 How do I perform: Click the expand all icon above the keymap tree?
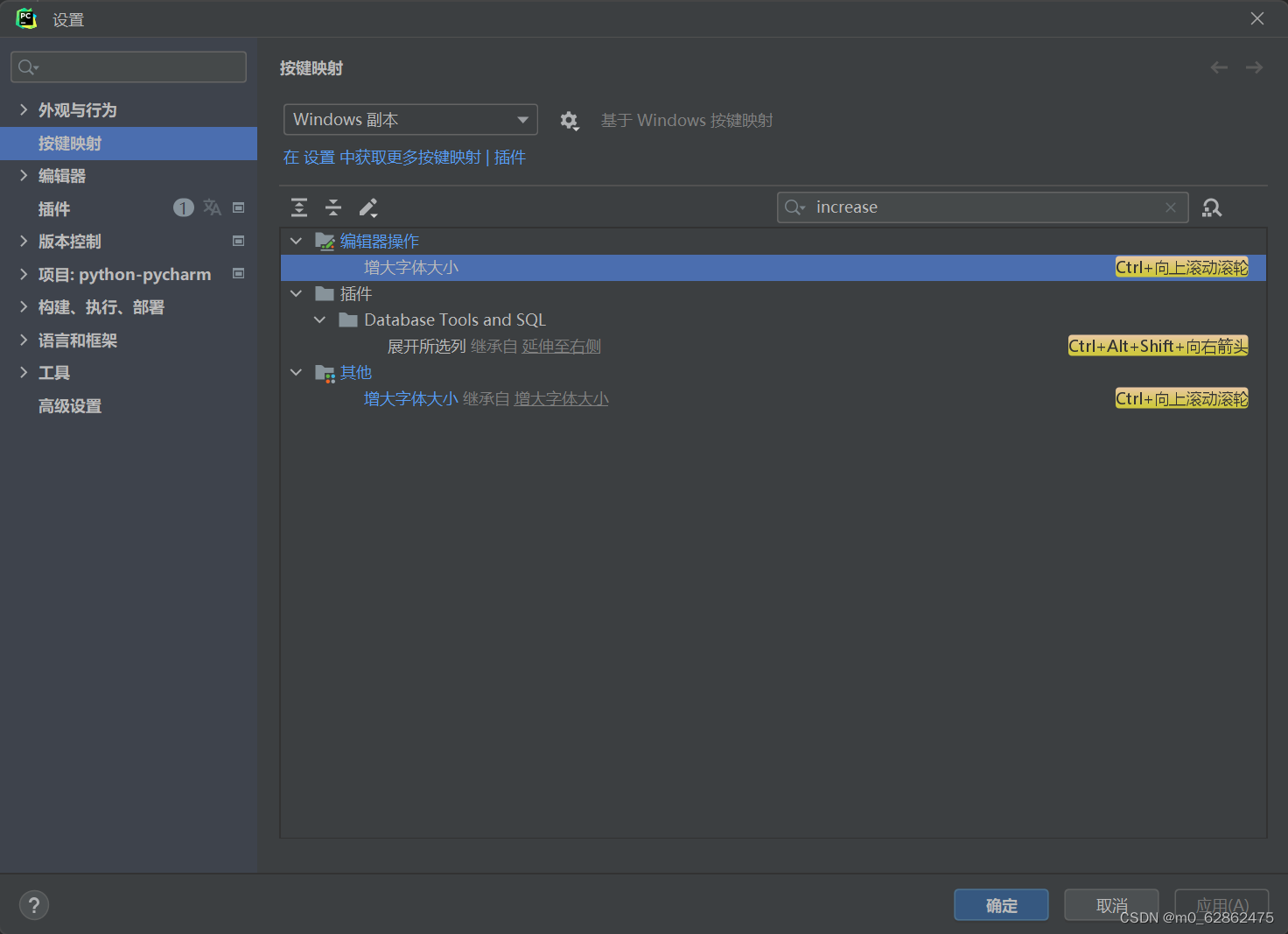(298, 207)
